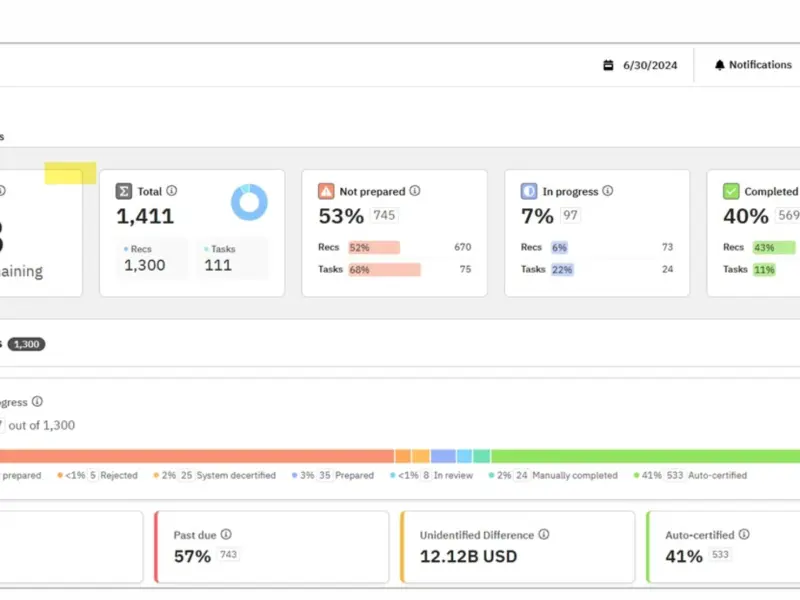800x600 pixels.
Task: Click the calendar icon beside 6/30/2024
Action: pyautogui.click(x=608, y=65)
